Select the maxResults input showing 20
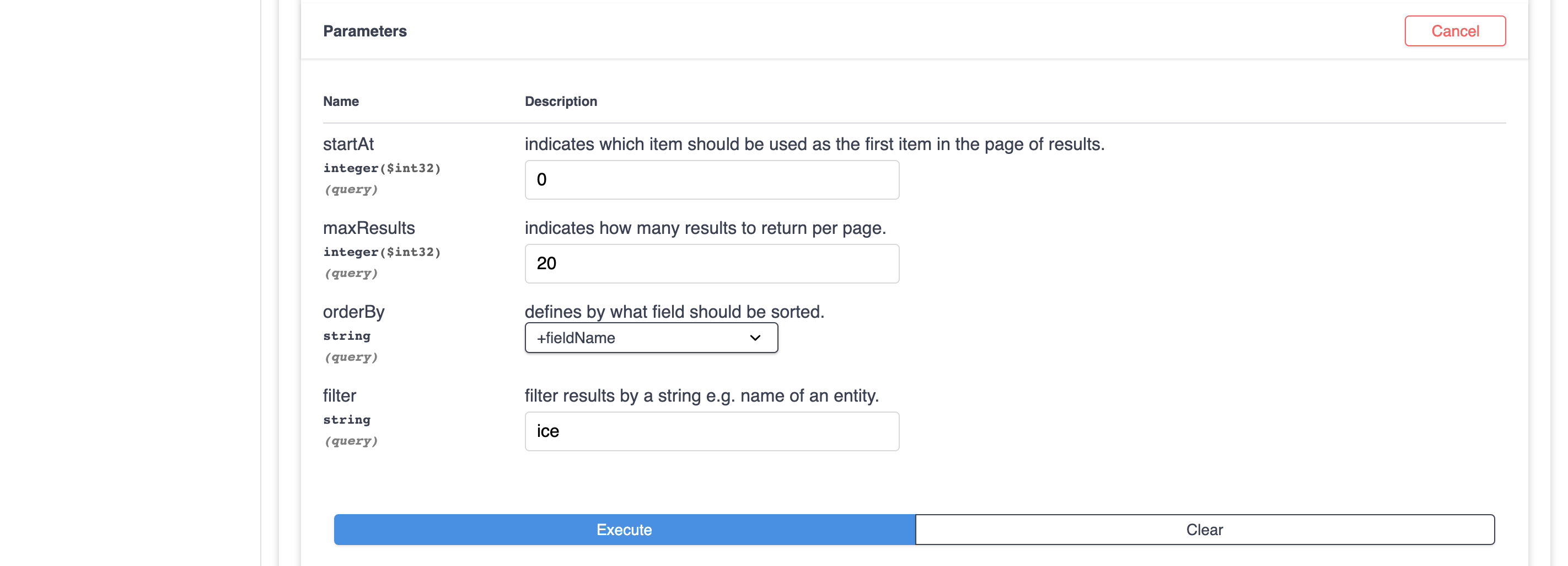 711,263
